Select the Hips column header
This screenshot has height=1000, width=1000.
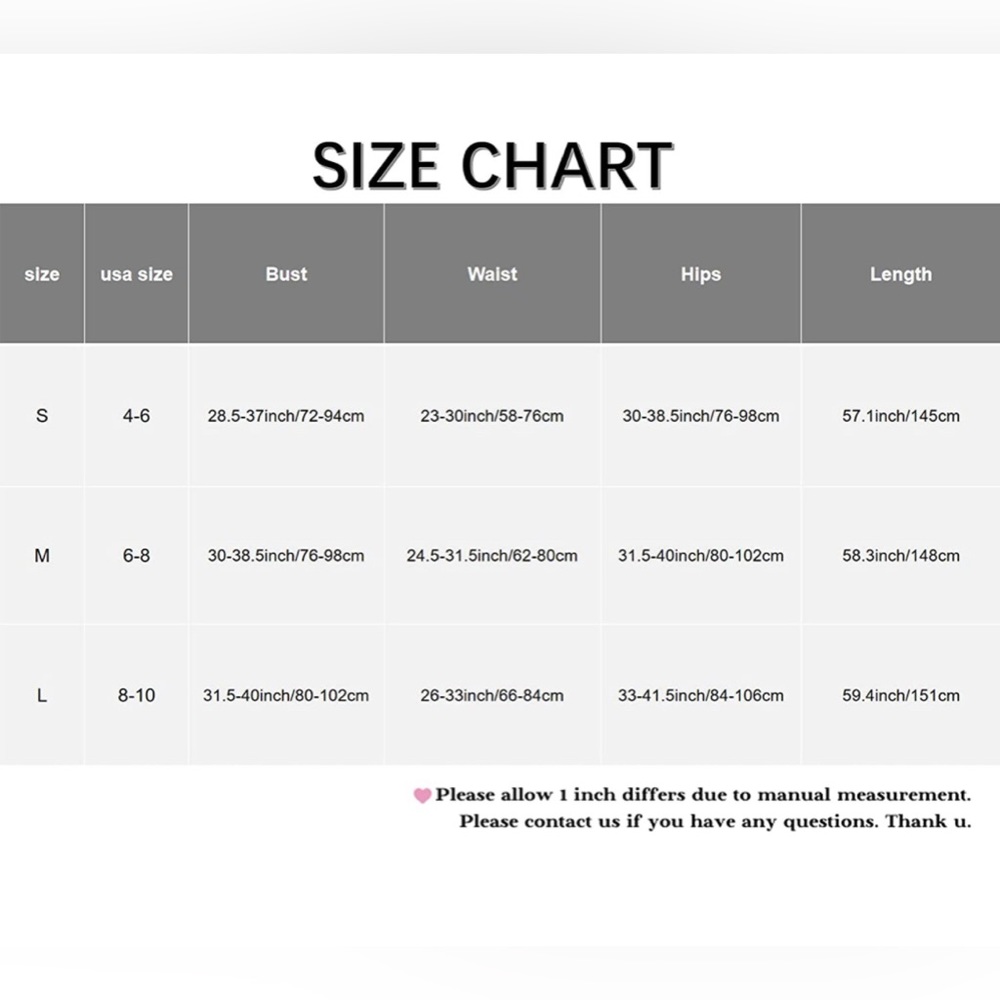[x=701, y=274]
